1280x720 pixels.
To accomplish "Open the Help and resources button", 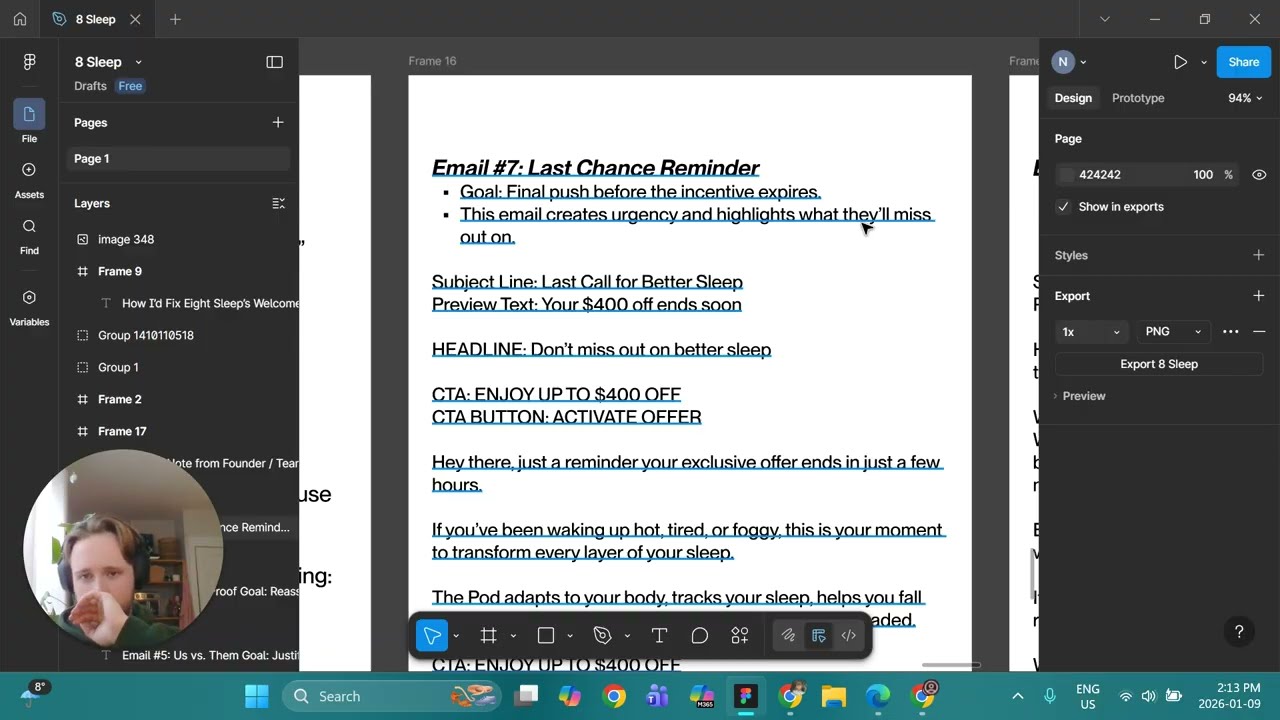I will click(1239, 632).
